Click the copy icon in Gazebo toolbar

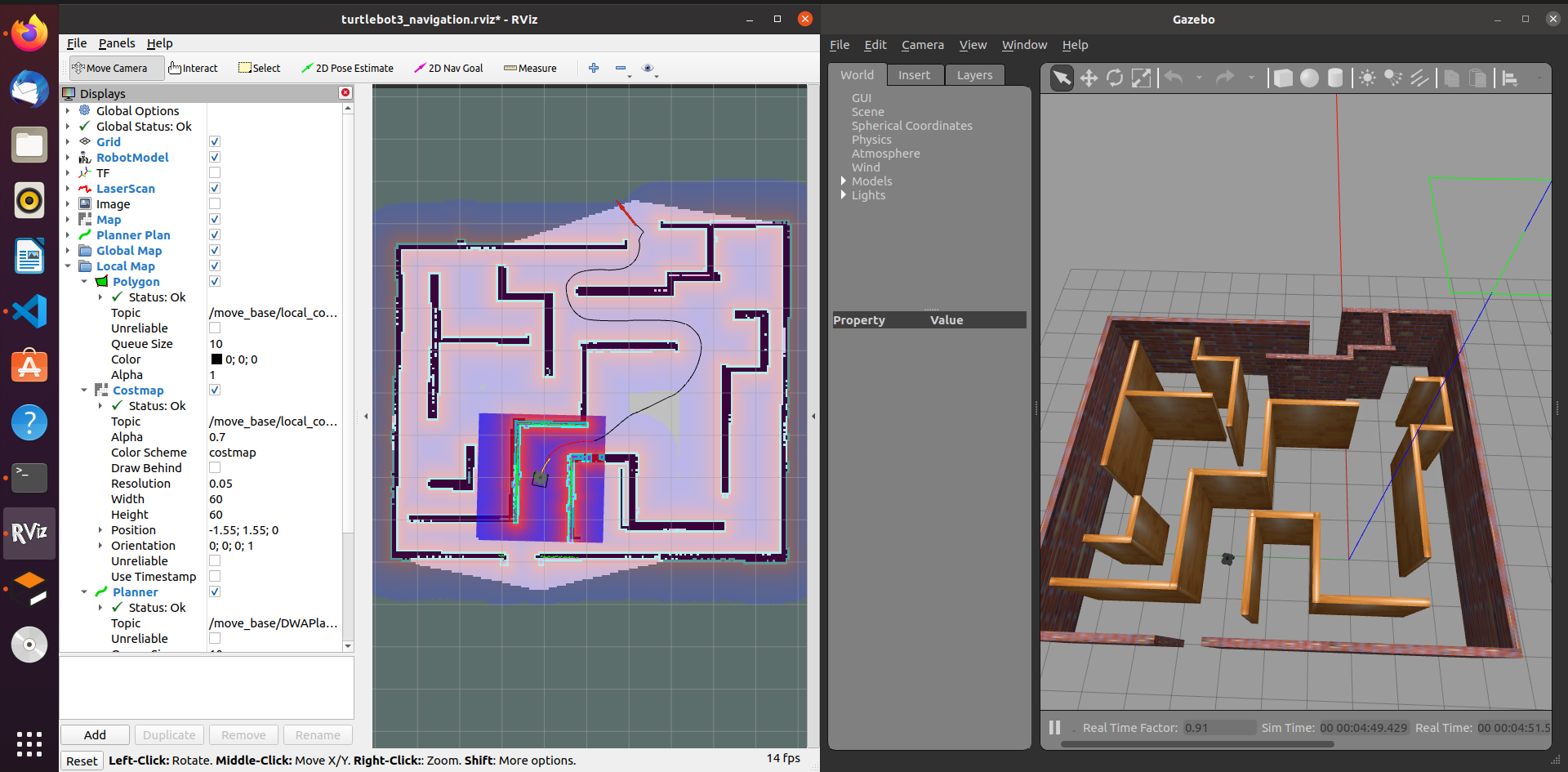(x=1451, y=78)
